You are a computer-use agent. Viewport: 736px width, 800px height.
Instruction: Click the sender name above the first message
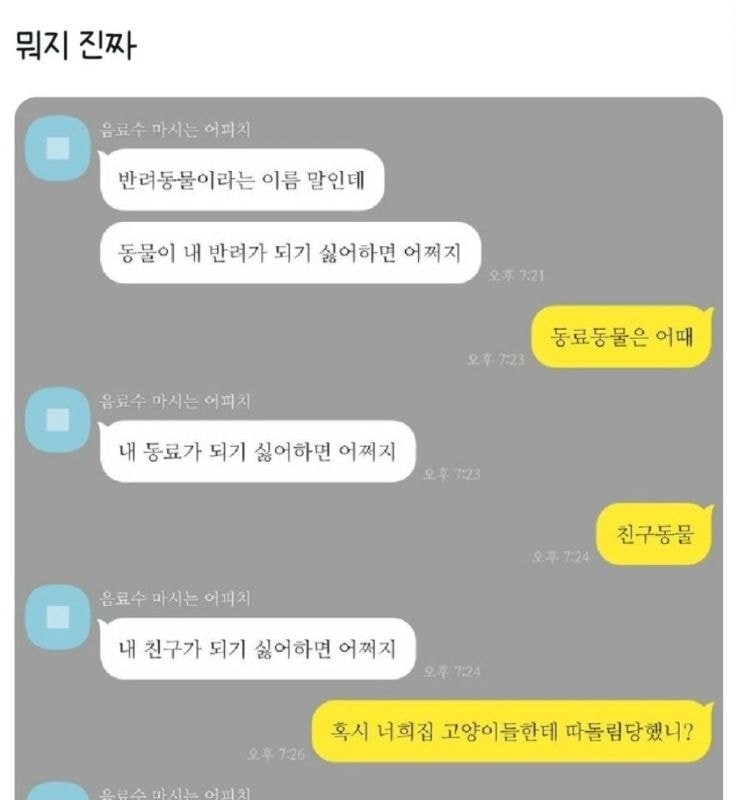click(x=175, y=130)
